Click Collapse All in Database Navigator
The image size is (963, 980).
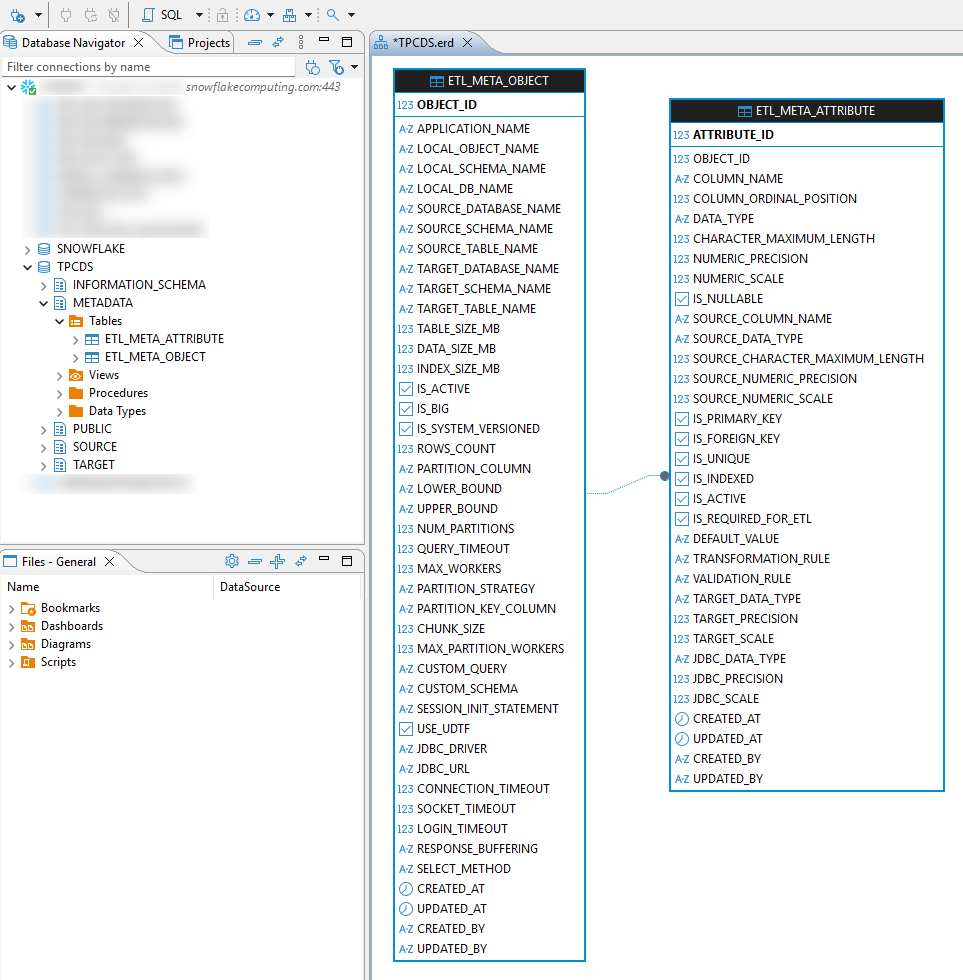[x=255, y=42]
